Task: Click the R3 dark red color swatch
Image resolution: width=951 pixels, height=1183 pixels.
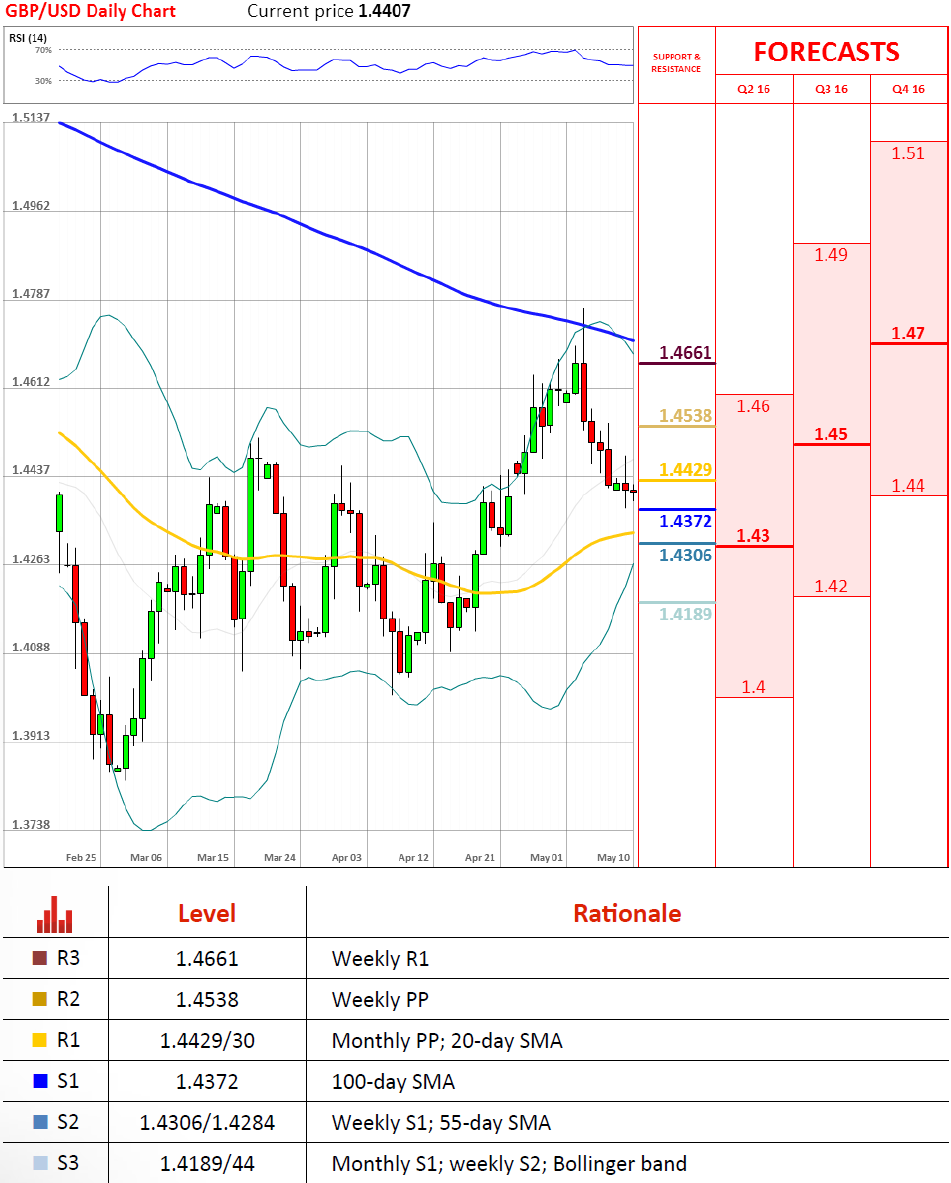Action: (x=40, y=958)
